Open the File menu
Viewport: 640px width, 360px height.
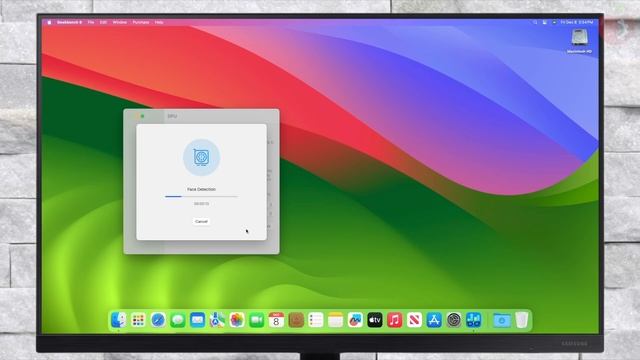(x=91, y=22)
